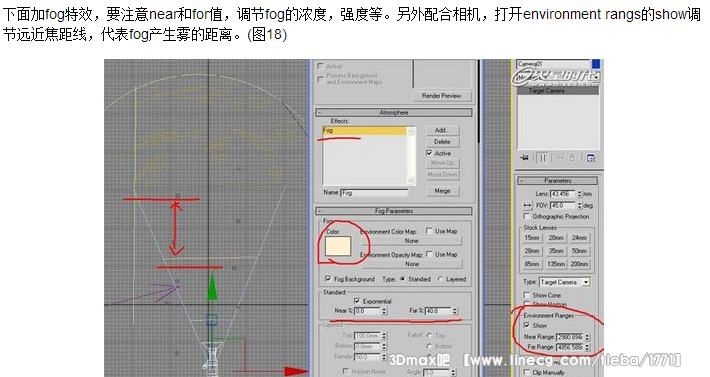Click the Render Preview button
The image size is (710, 377).
click(441, 96)
